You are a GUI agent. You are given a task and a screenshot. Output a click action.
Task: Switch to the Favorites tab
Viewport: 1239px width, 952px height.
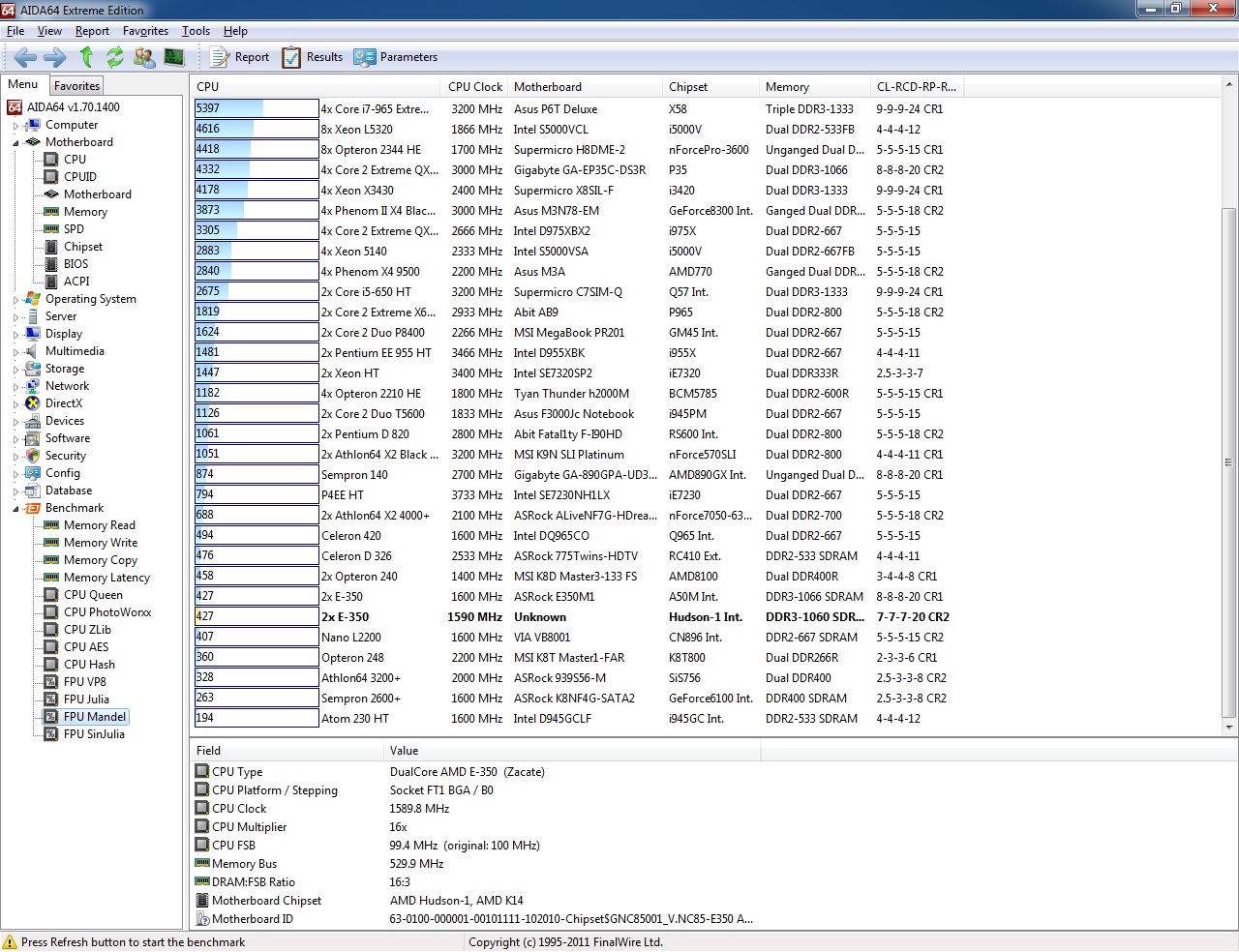coord(76,86)
